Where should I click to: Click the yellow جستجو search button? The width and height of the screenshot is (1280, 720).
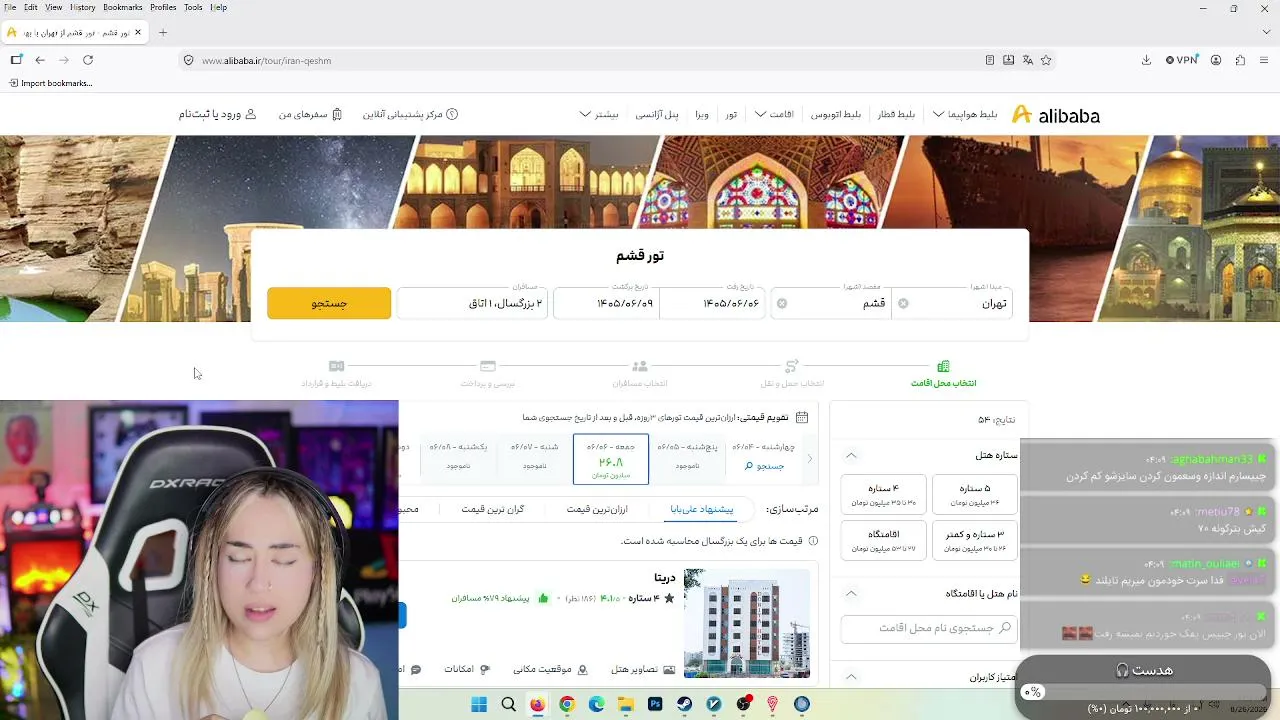329,303
